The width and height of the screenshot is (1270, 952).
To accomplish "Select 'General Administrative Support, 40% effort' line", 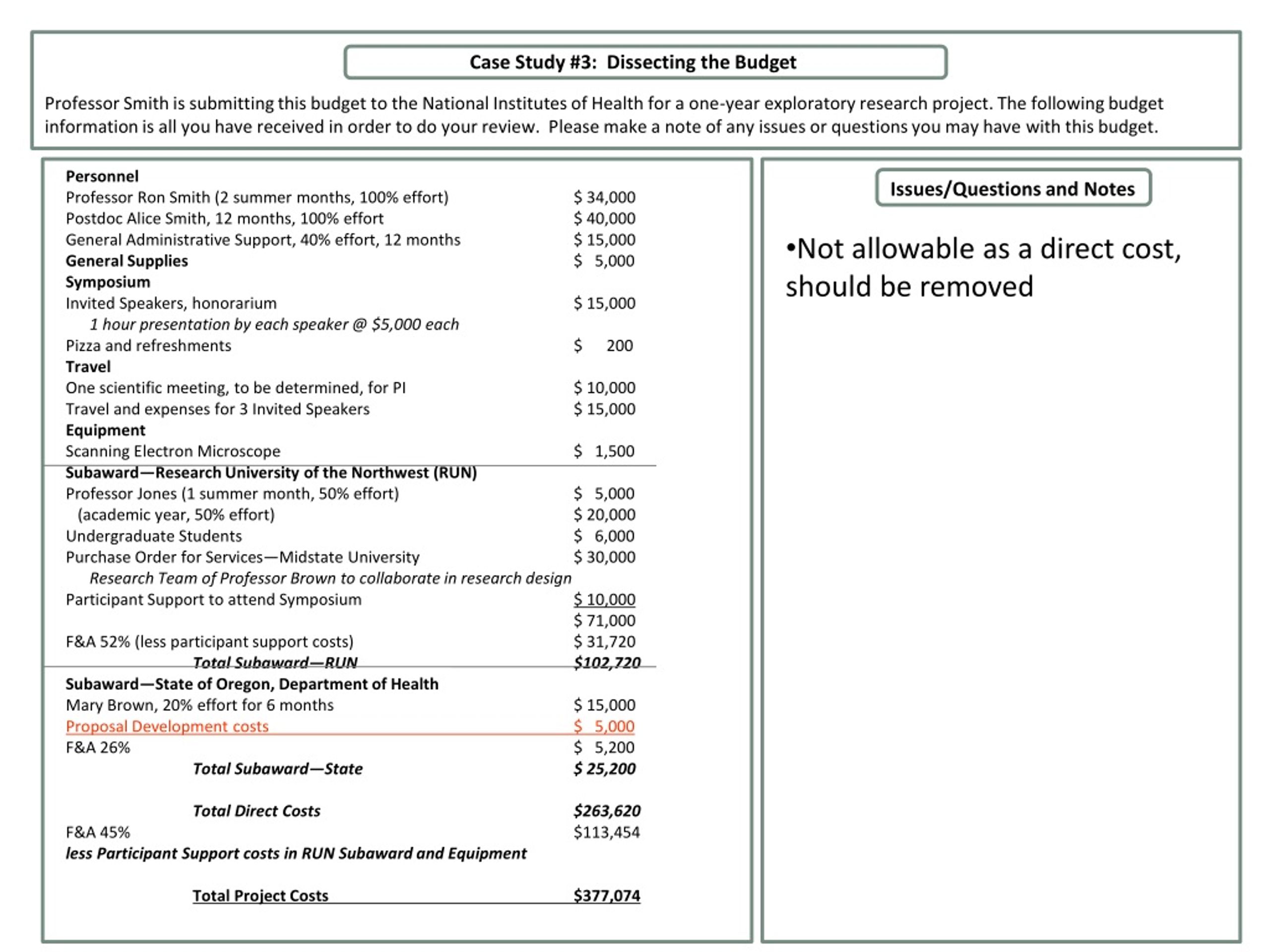I will coord(263,240).
